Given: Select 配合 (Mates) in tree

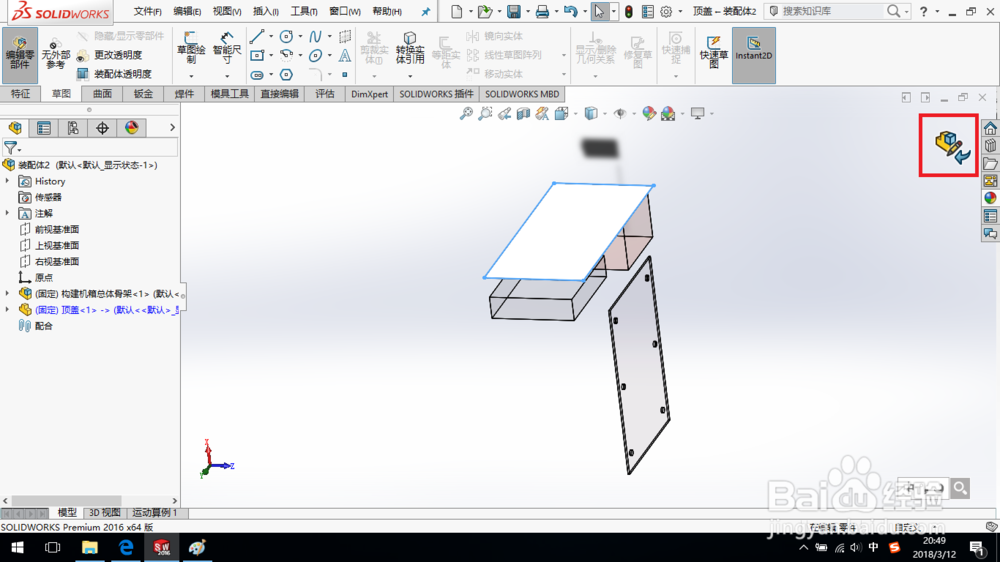Looking at the screenshot, I should (44, 326).
